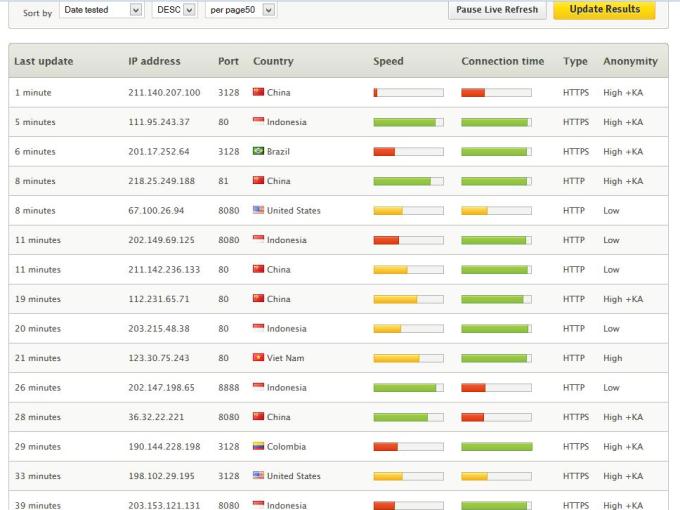Click connection time bar for 111.95.243.37

(x=497, y=122)
